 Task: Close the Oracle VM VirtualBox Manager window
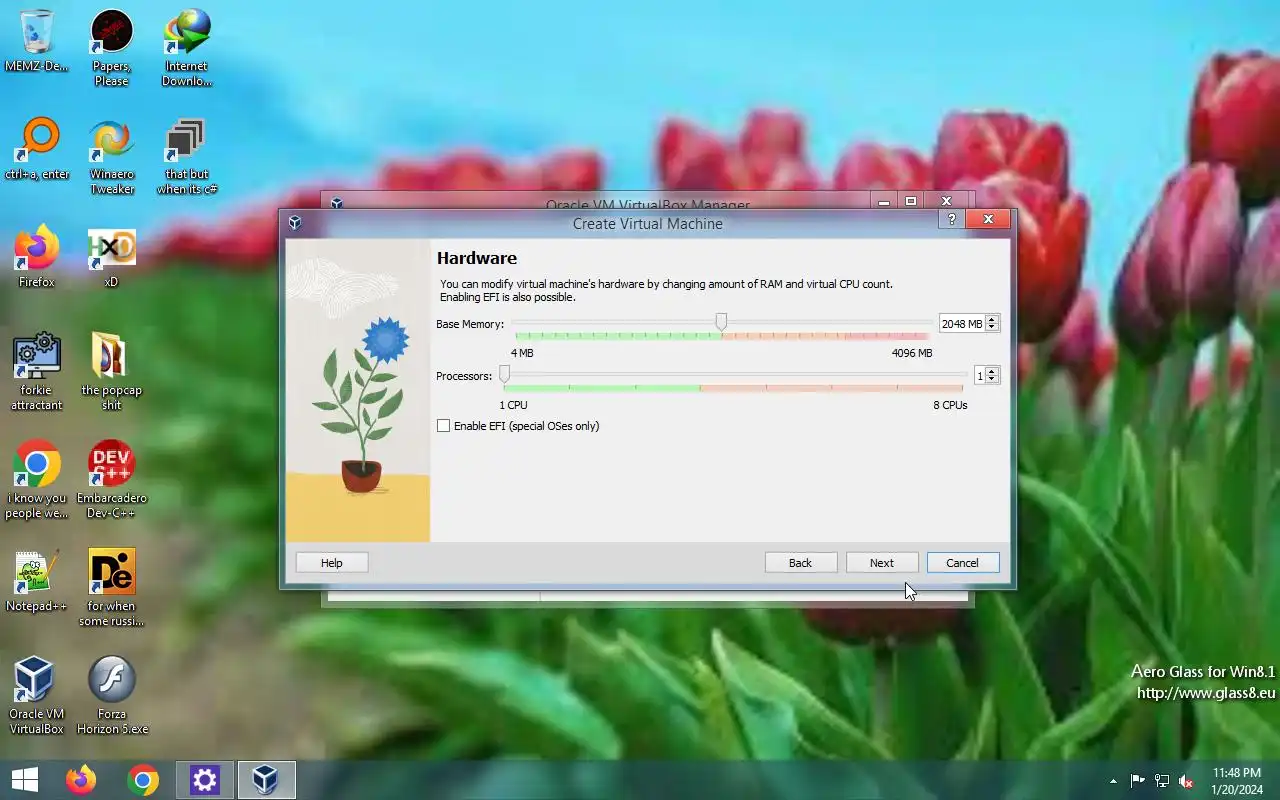(x=946, y=201)
